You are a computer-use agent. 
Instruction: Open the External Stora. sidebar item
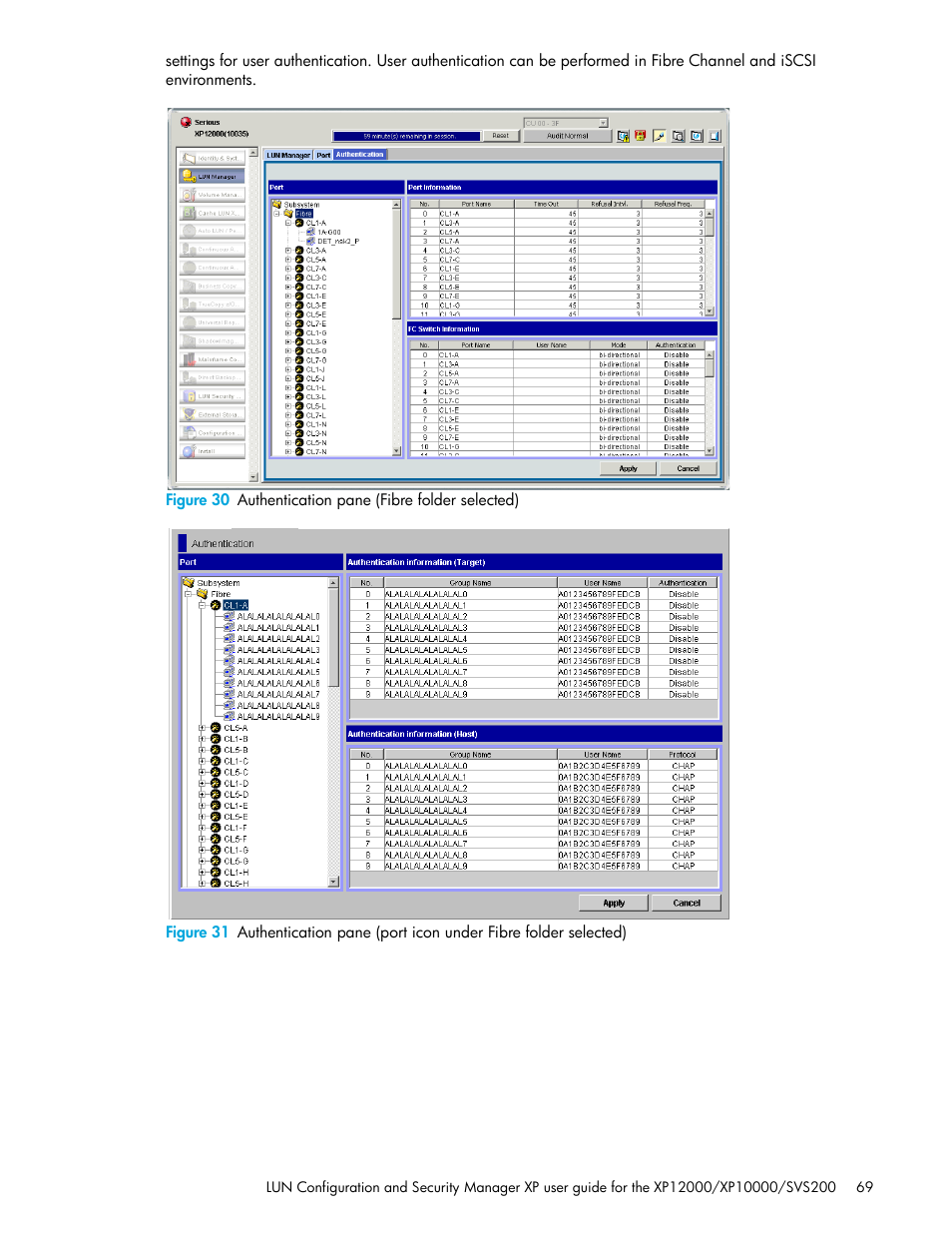pyautogui.click(x=213, y=414)
